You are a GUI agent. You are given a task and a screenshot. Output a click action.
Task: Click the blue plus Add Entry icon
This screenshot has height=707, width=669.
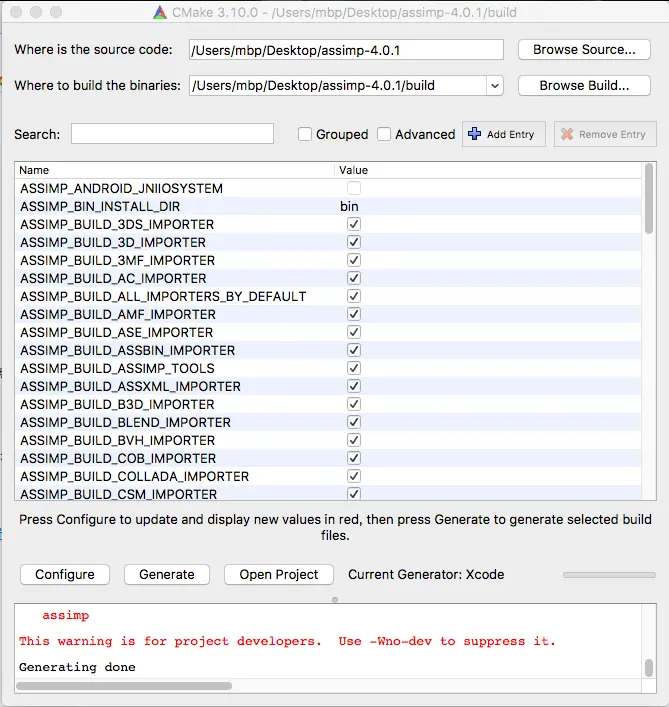click(474, 134)
